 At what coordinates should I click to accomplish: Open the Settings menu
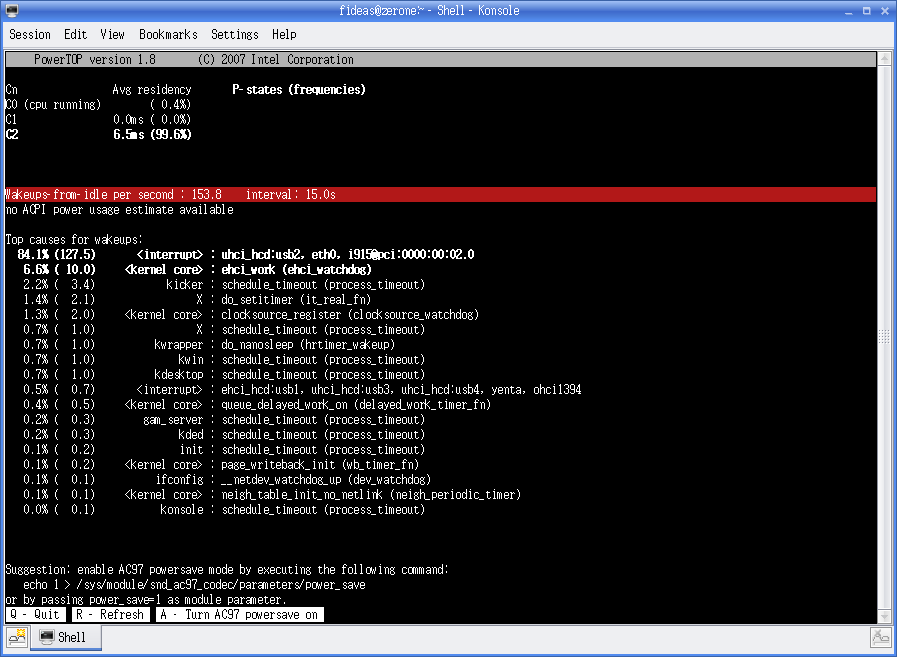[235, 34]
